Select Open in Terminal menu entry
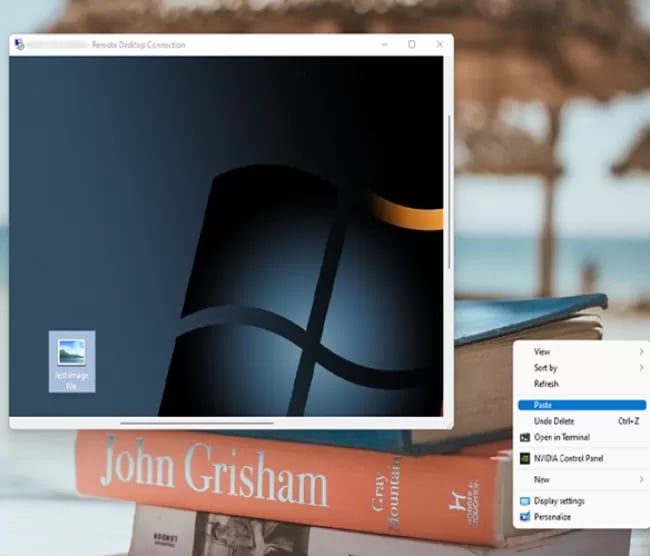Viewport: 650px width, 556px height. click(582, 437)
